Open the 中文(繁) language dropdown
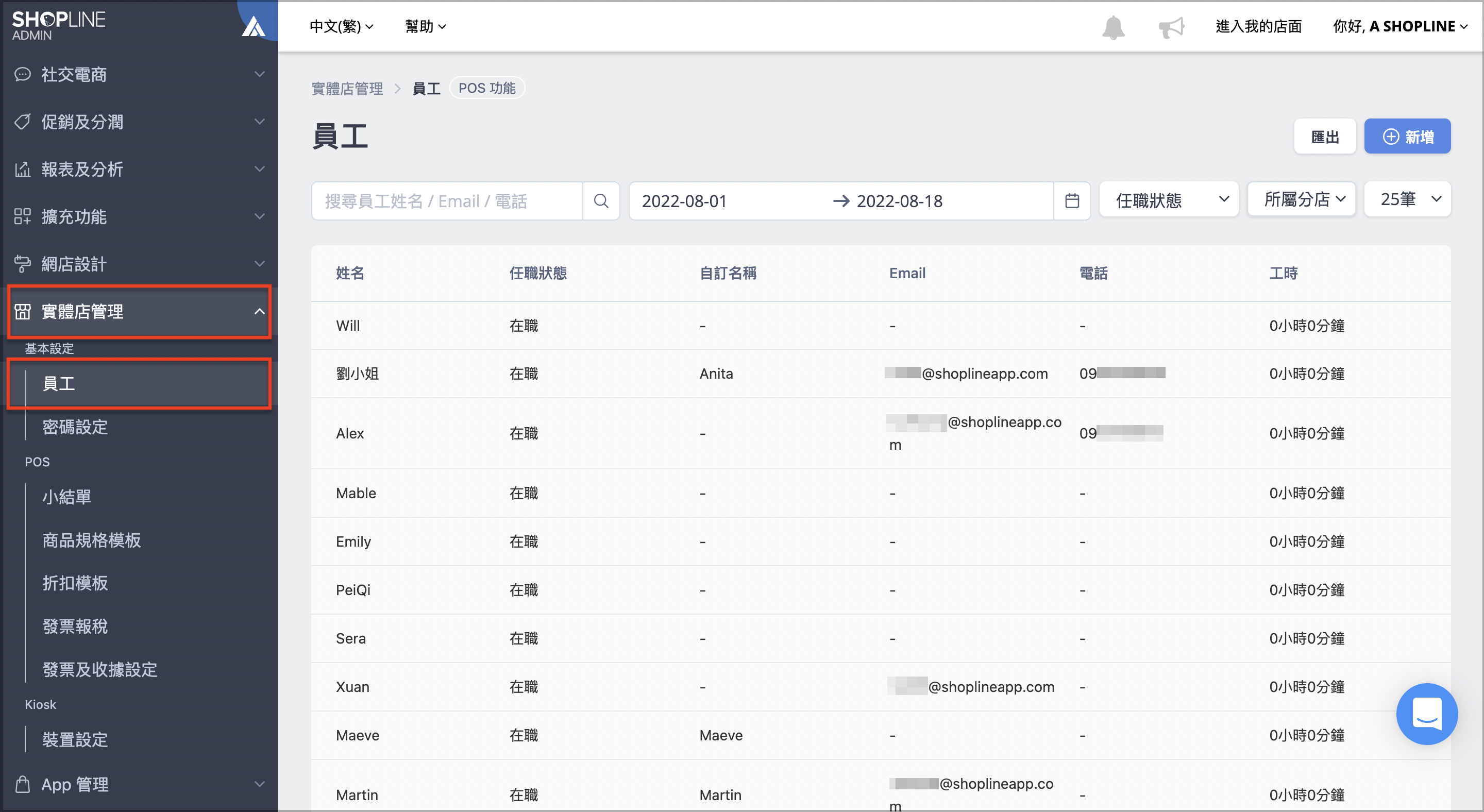This screenshot has width=1484, height=812. (x=342, y=26)
